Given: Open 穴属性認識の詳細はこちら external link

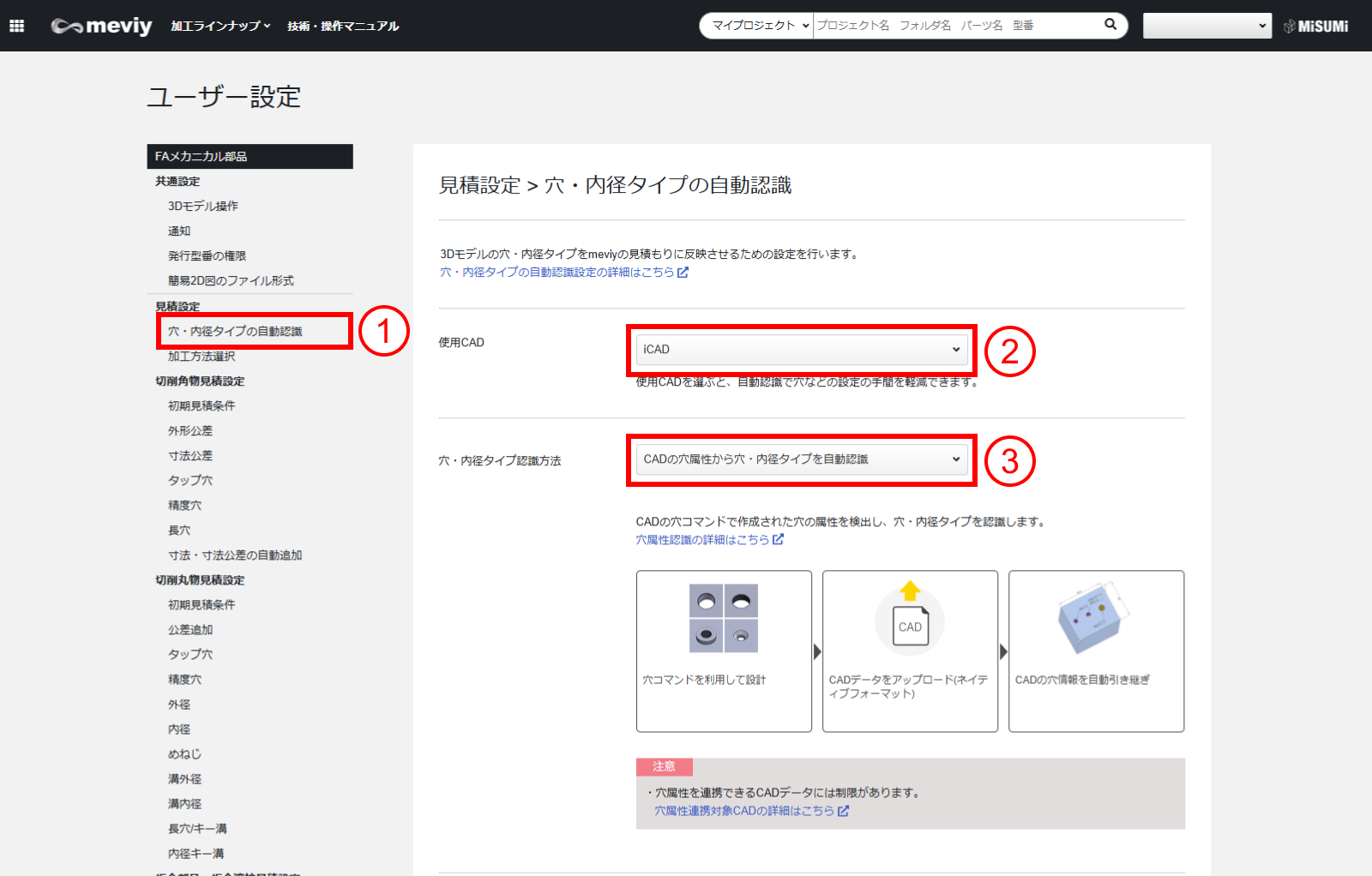Looking at the screenshot, I should [x=709, y=540].
